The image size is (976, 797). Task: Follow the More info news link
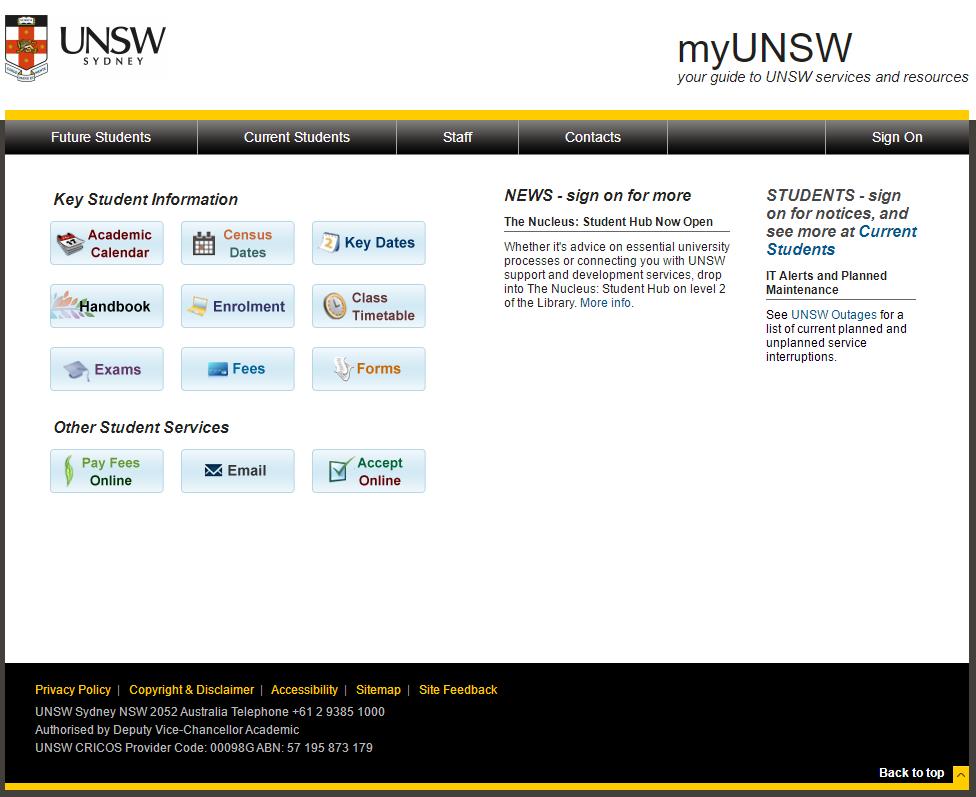pos(606,303)
